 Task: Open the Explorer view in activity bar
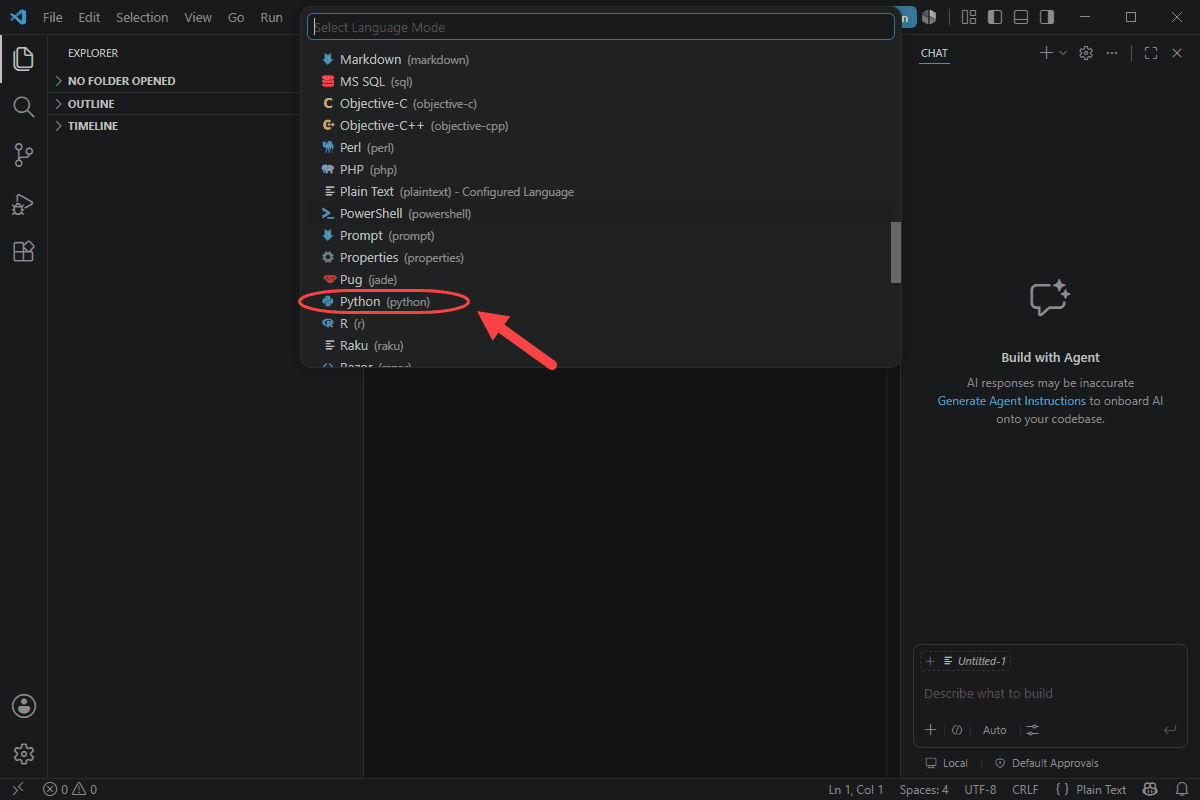click(x=23, y=59)
